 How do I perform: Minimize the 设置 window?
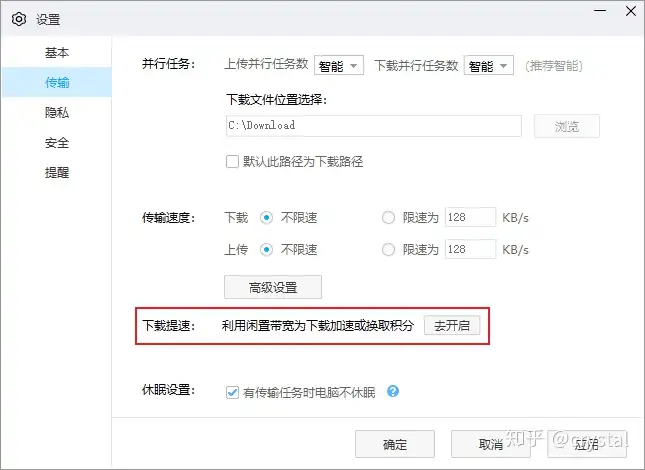pyautogui.click(x=600, y=11)
